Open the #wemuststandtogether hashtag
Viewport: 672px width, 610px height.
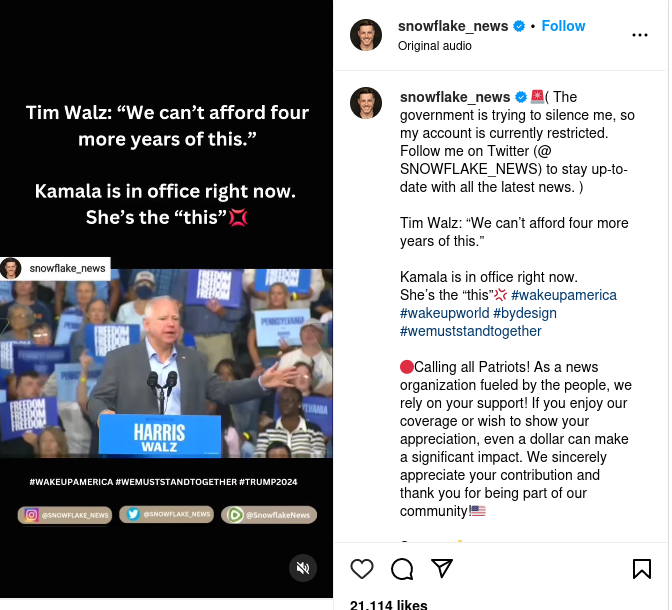point(471,331)
